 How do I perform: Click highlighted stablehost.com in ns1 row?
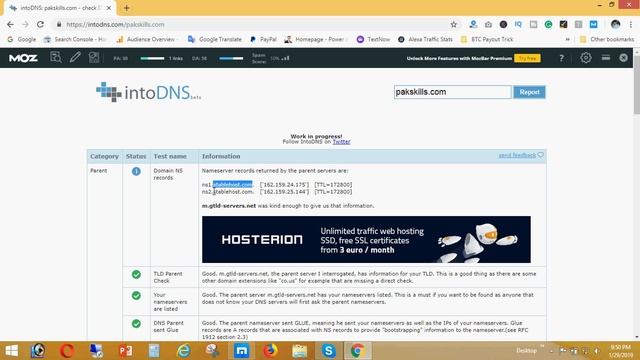(x=232, y=185)
